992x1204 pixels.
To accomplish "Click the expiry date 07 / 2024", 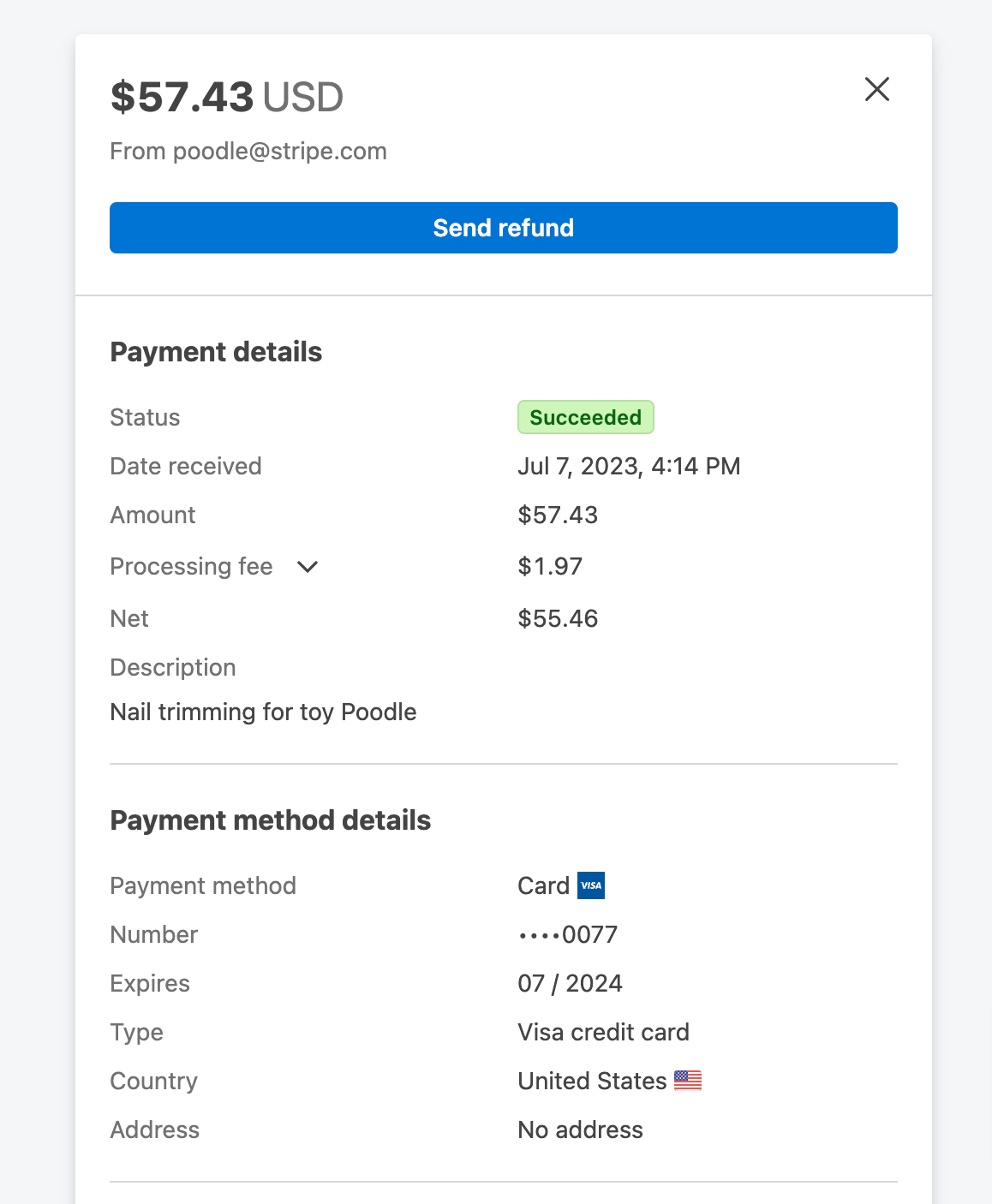I will [x=571, y=983].
